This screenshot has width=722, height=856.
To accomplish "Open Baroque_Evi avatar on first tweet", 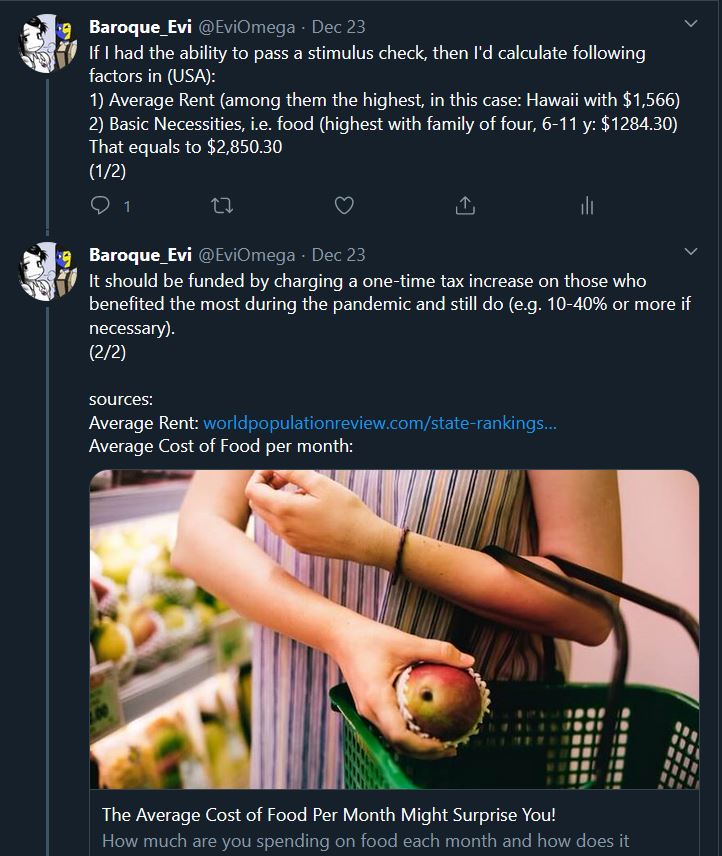I will coord(49,44).
